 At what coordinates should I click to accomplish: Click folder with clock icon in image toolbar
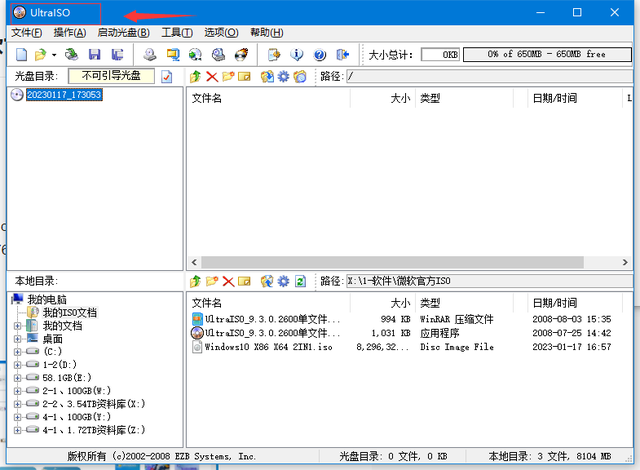click(300, 76)
